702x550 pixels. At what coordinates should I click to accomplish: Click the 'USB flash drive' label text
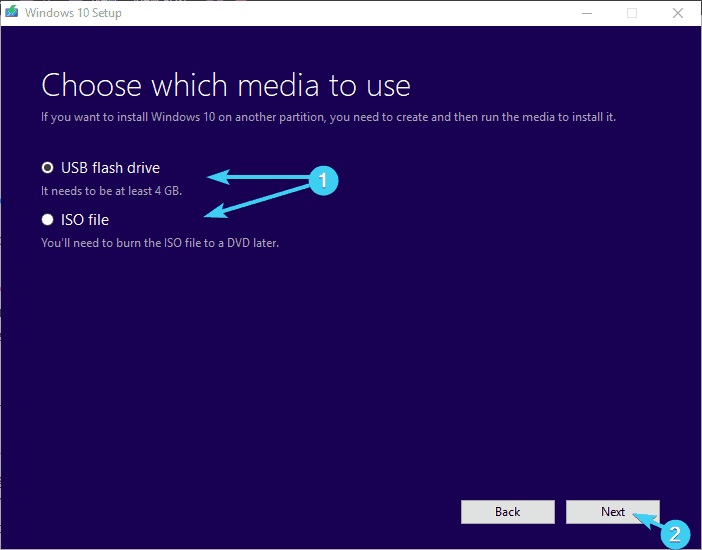(x=111, y=168)
